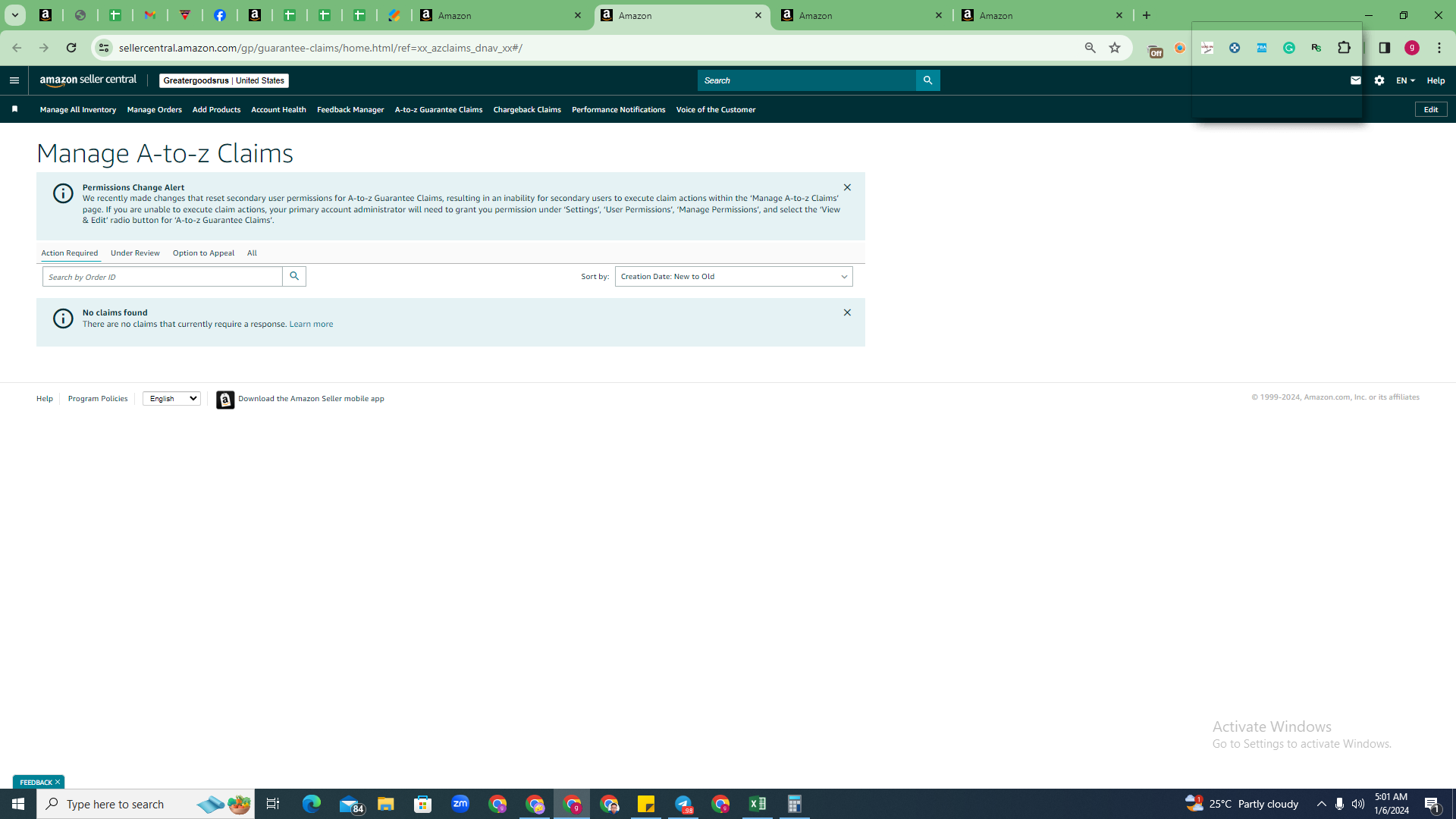The image size is (1456, 819).
Task: Click the Grammarly extension icon
Action: (1289, 48)
